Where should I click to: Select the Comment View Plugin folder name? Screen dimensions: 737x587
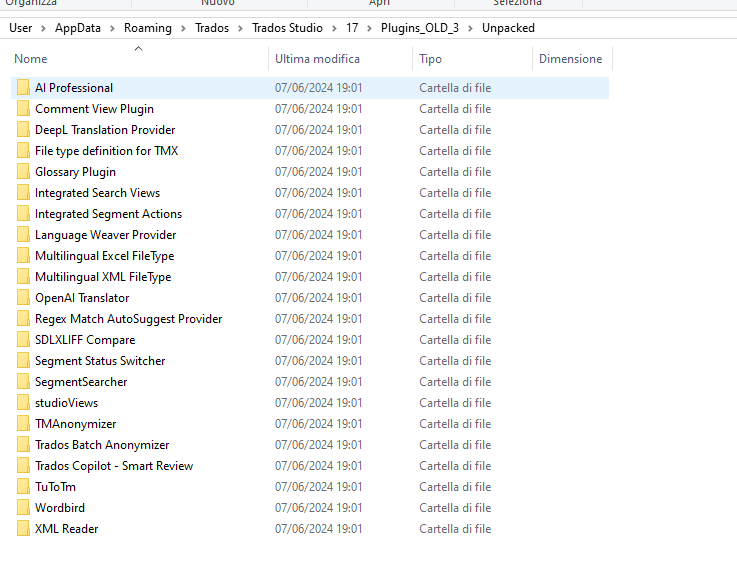coord(94,109)
